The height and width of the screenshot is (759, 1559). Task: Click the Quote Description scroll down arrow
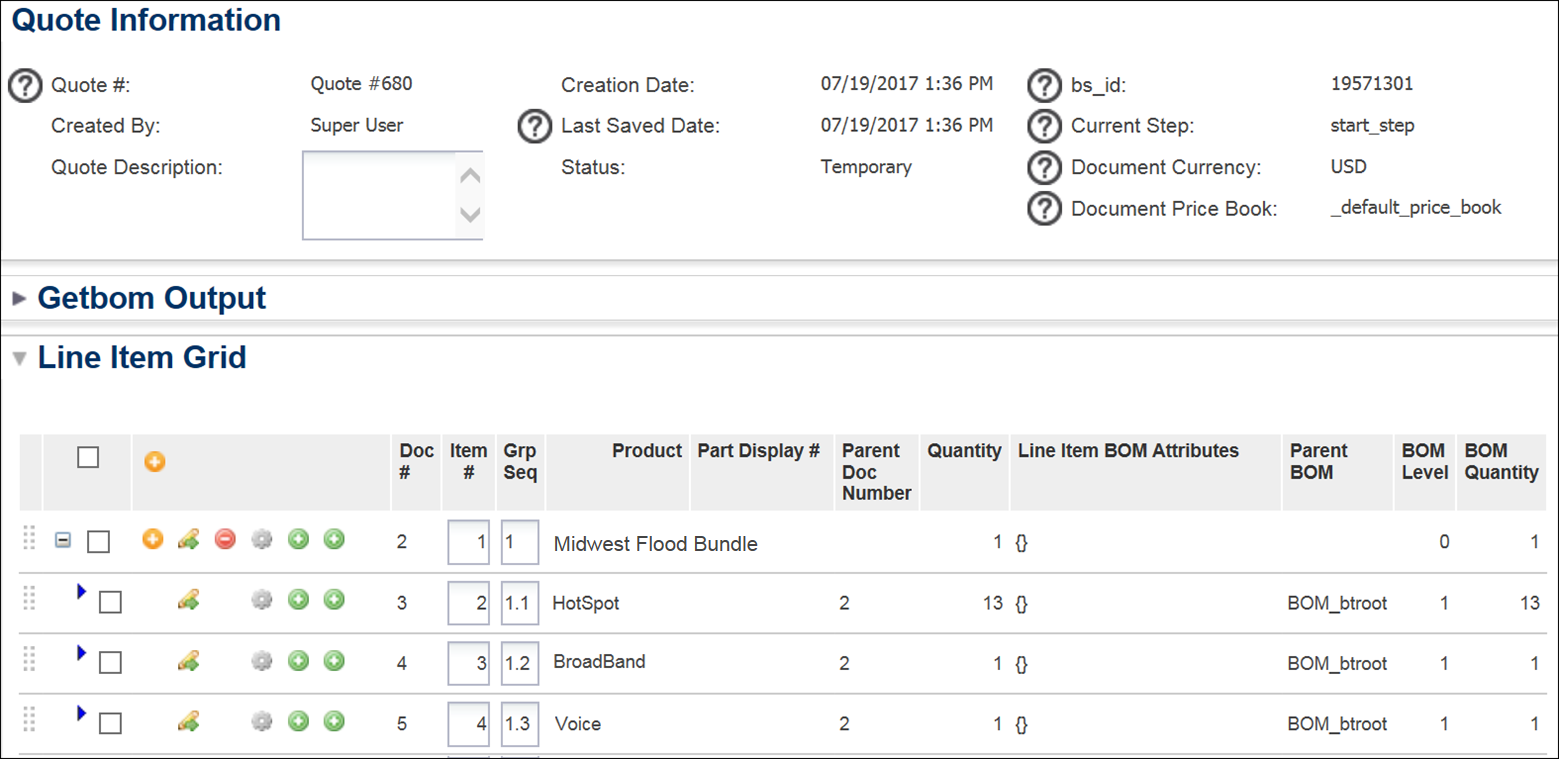469,215
